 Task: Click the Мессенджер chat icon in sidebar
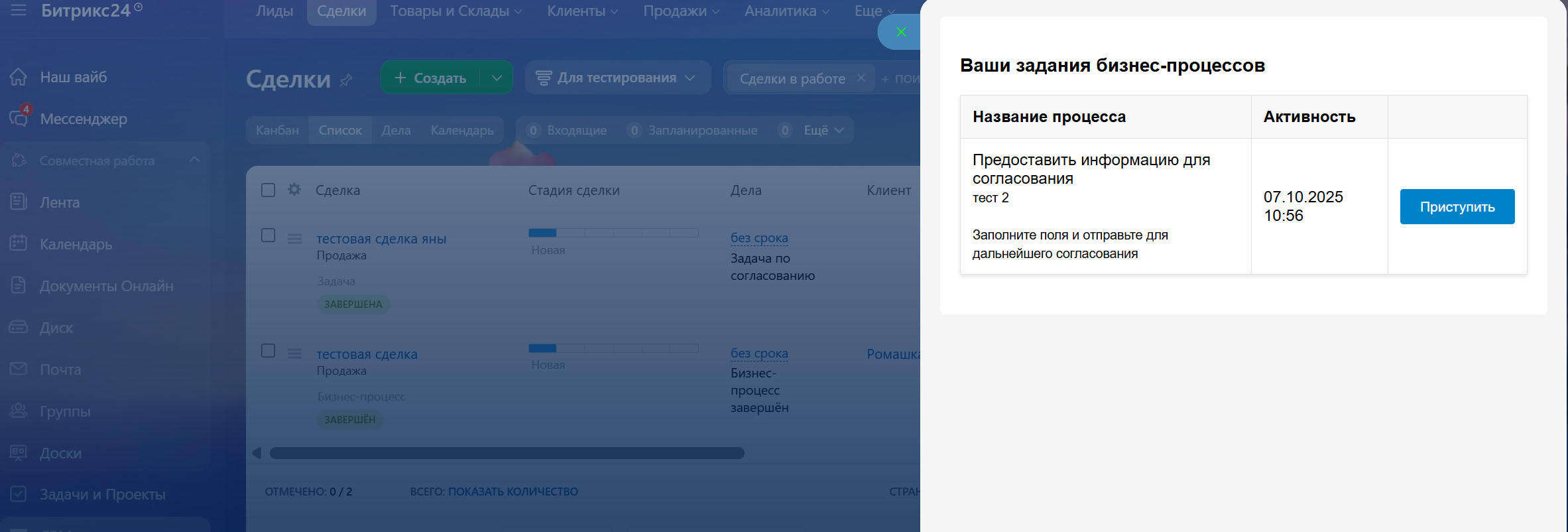click(19, 118)
